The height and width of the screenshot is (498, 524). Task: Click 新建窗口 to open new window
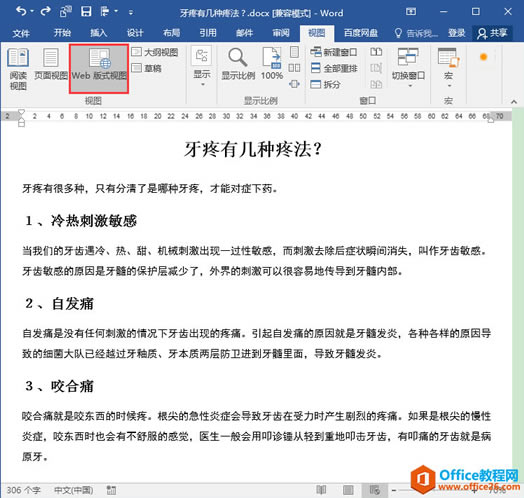pos(334,52)
